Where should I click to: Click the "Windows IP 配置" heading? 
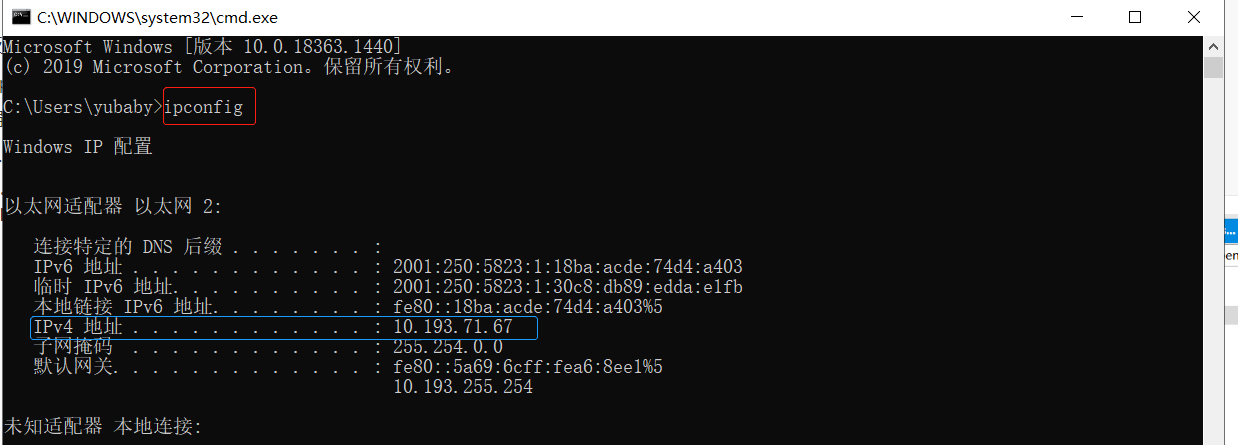tap(78, 147)
